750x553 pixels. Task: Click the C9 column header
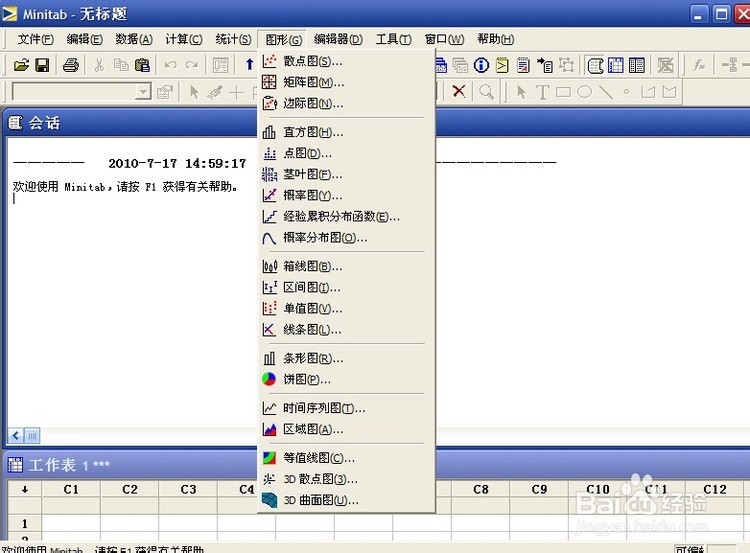[539, 489]
